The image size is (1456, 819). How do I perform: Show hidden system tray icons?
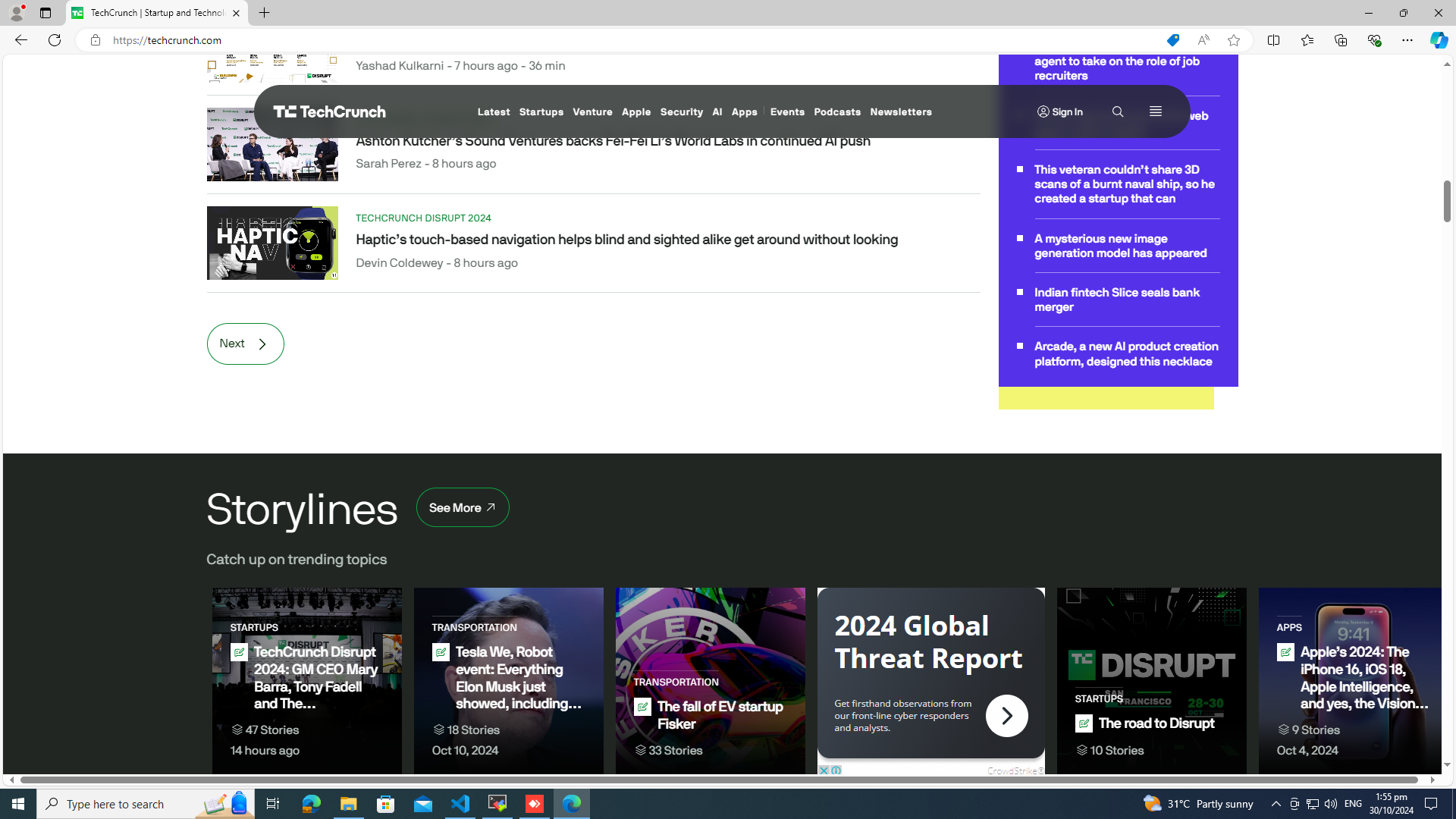click(1276, 804)
